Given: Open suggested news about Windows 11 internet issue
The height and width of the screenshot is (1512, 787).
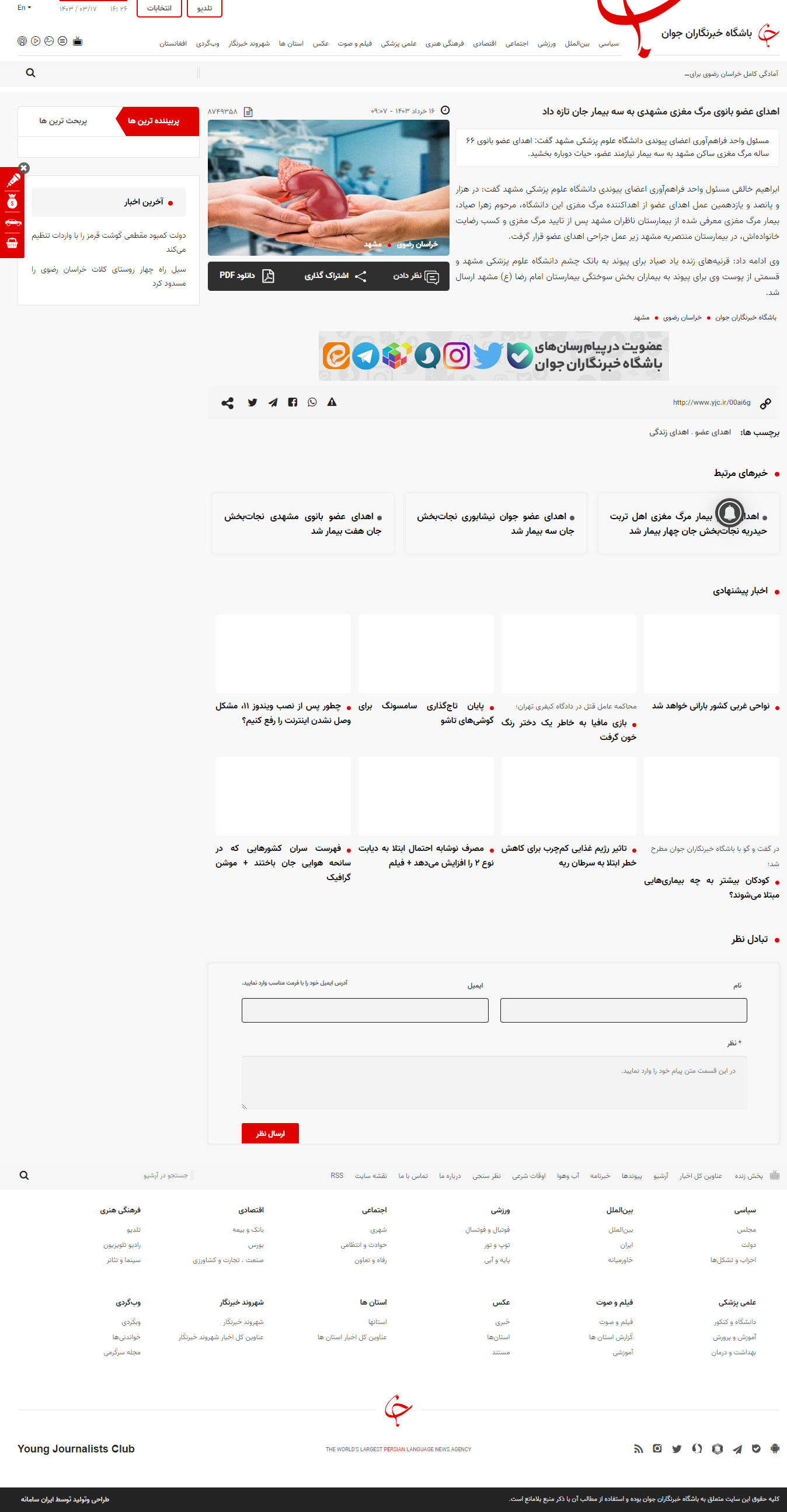Looking at the screenshot, I should tap(283, 713).
